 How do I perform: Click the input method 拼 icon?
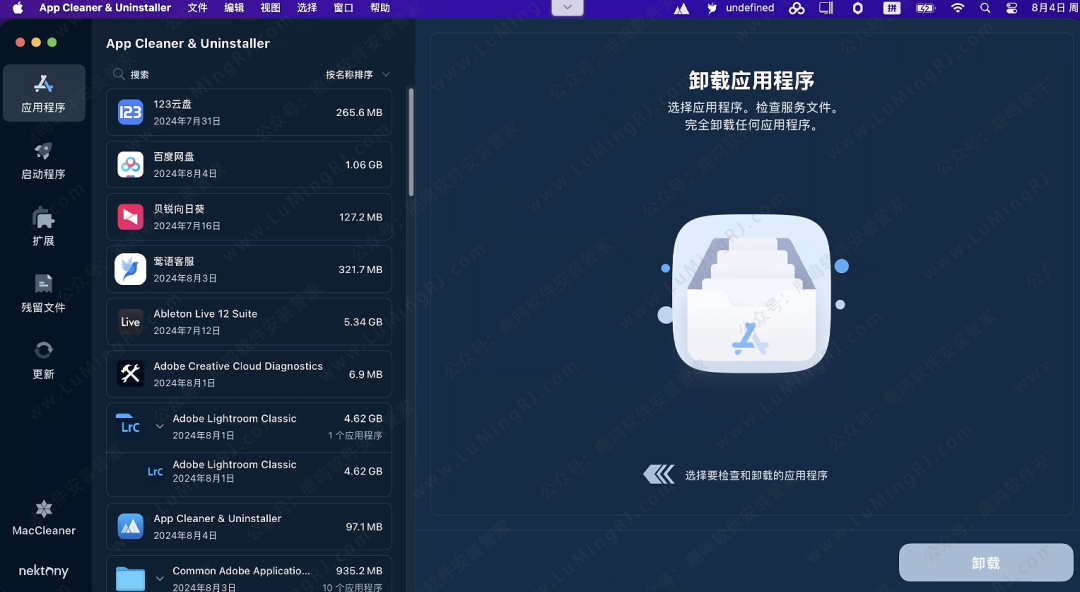(892, 8)
